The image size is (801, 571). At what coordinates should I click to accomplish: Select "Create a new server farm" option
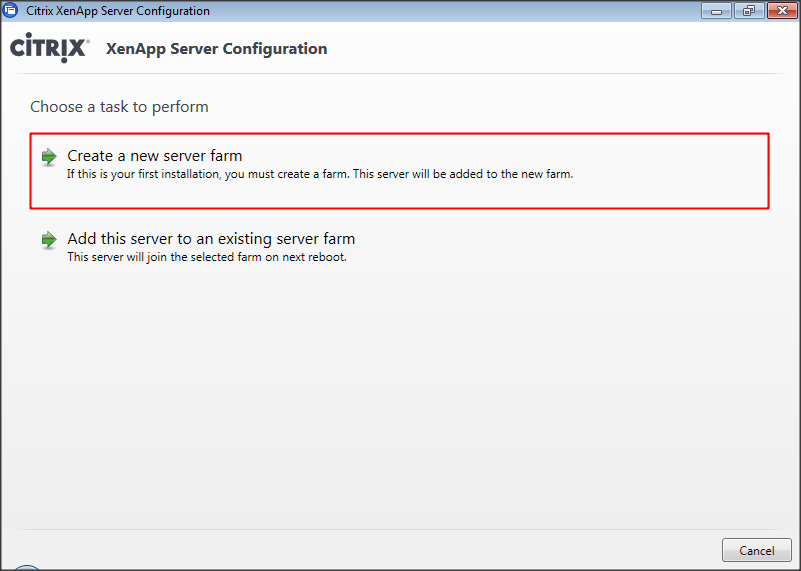[155, 156]
